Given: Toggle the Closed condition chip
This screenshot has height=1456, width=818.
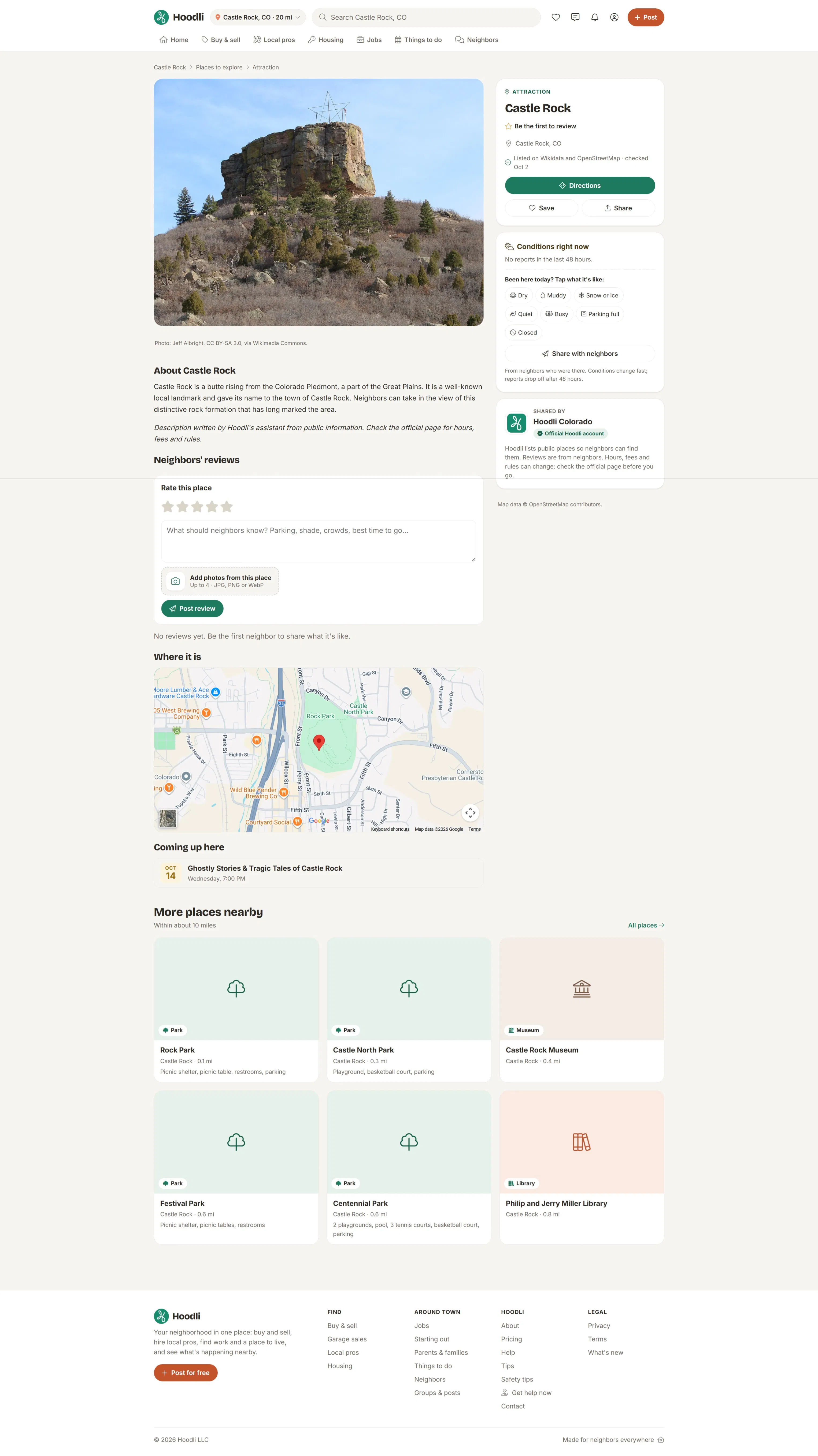Looking at the screenshot, I should tap(523, 333).
